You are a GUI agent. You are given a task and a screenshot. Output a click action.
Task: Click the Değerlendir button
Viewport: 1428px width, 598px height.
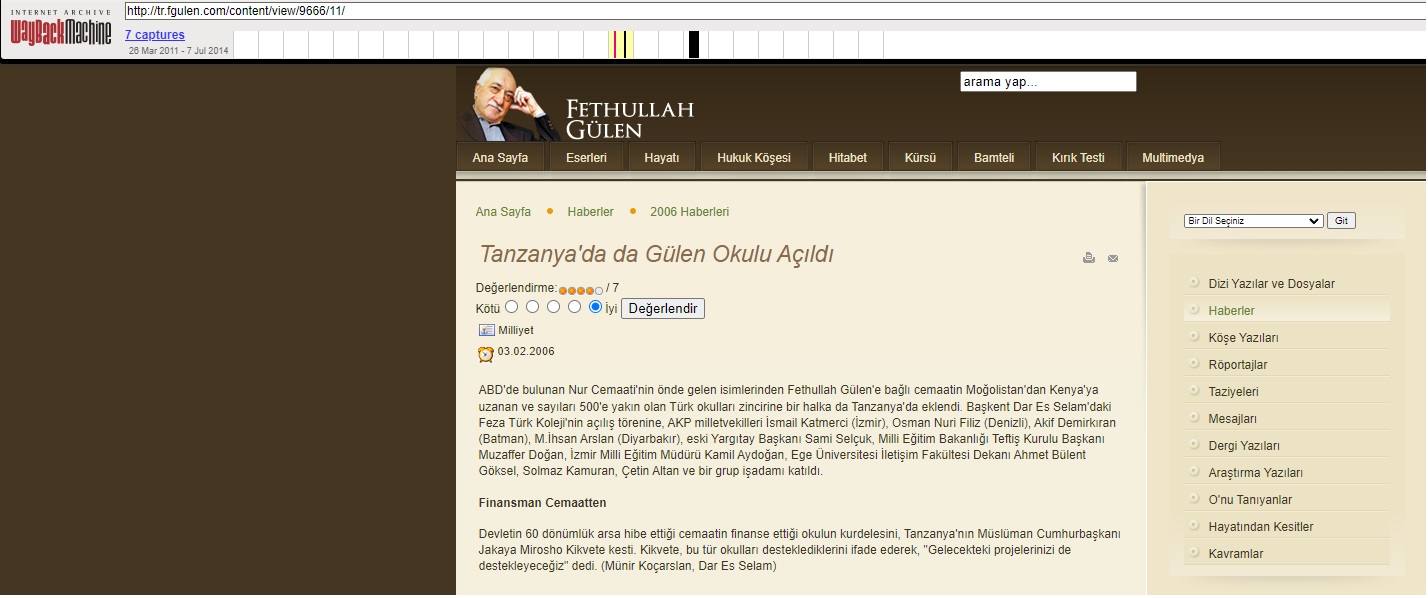tap(663, 308)
